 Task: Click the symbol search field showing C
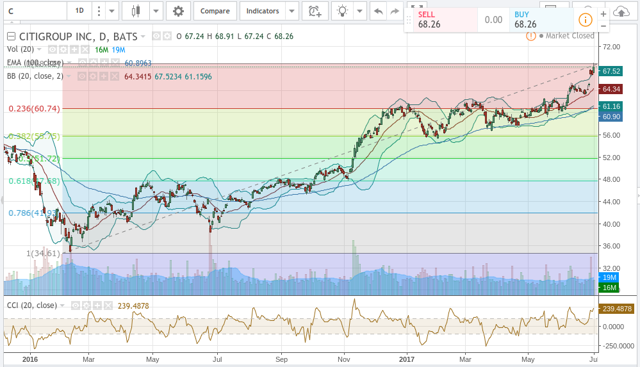(x=36, y=11)
